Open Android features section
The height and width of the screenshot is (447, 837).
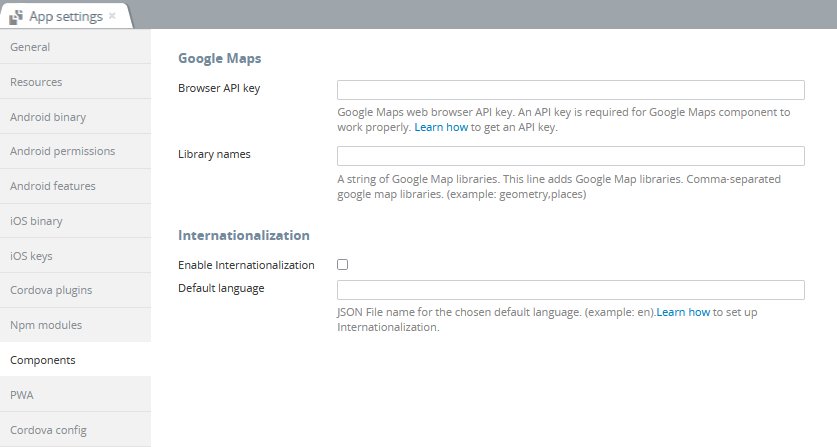75,186
